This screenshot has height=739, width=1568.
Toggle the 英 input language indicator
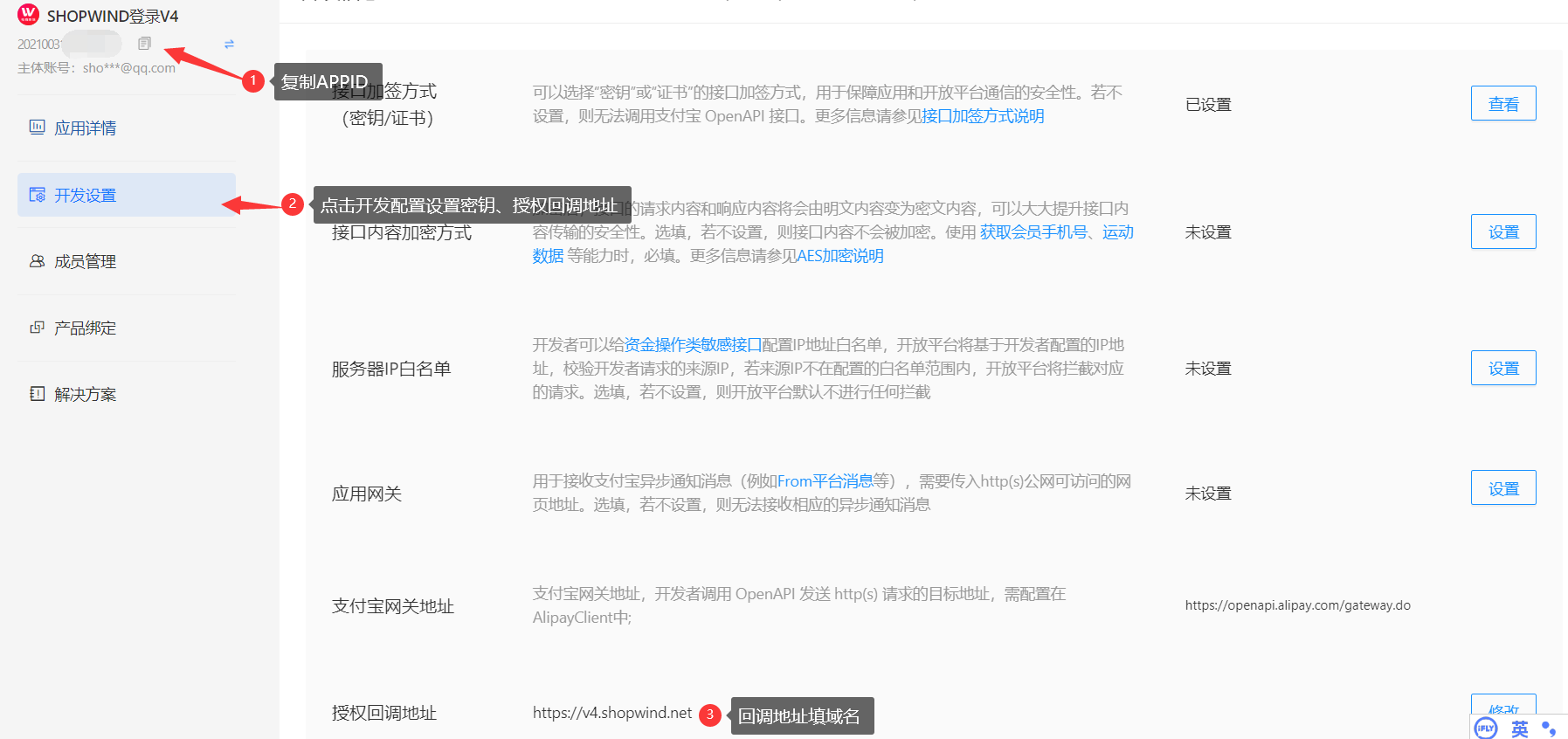(x=1520, y=729)
